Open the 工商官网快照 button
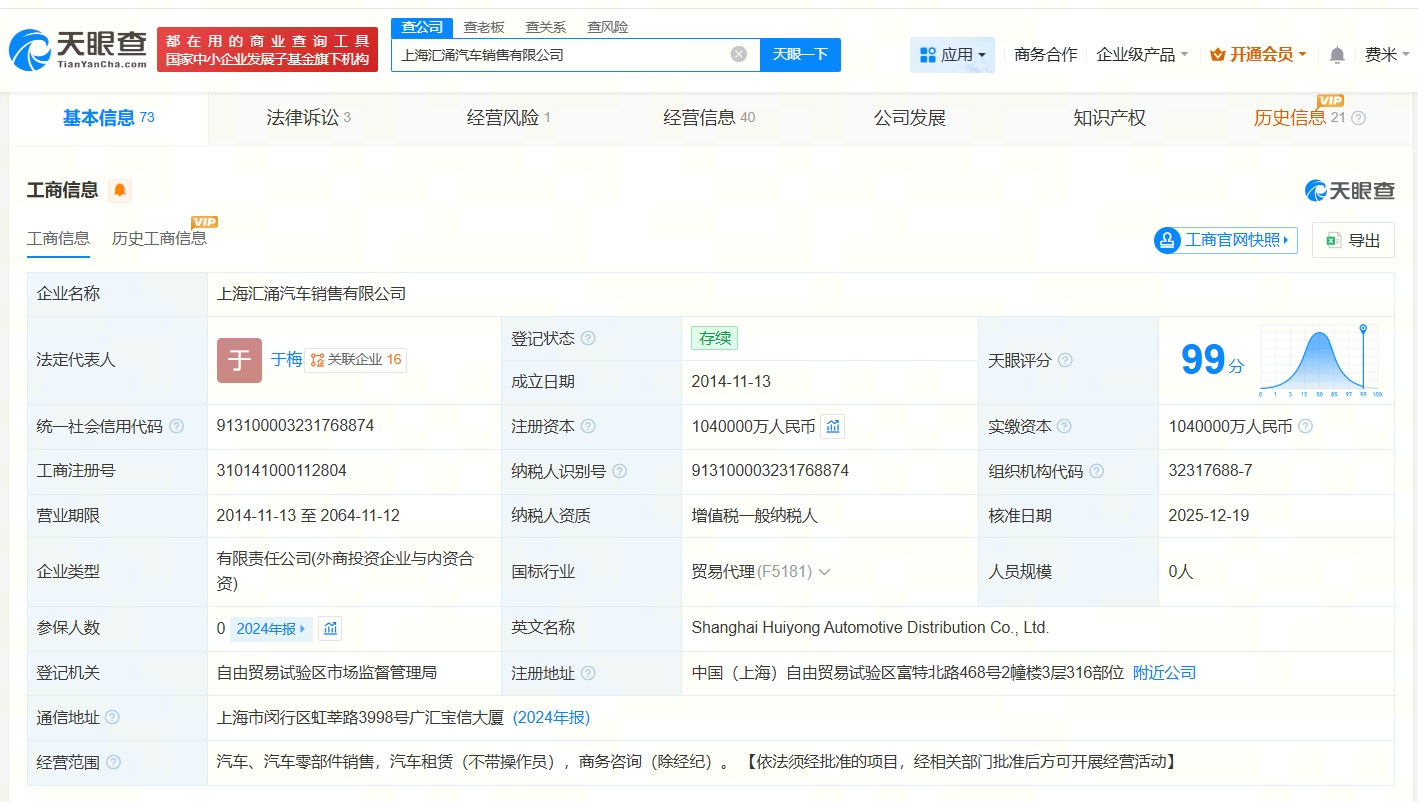This screenshot has height=802, width=1418. pyautogui.click(x=1225, y=240)
